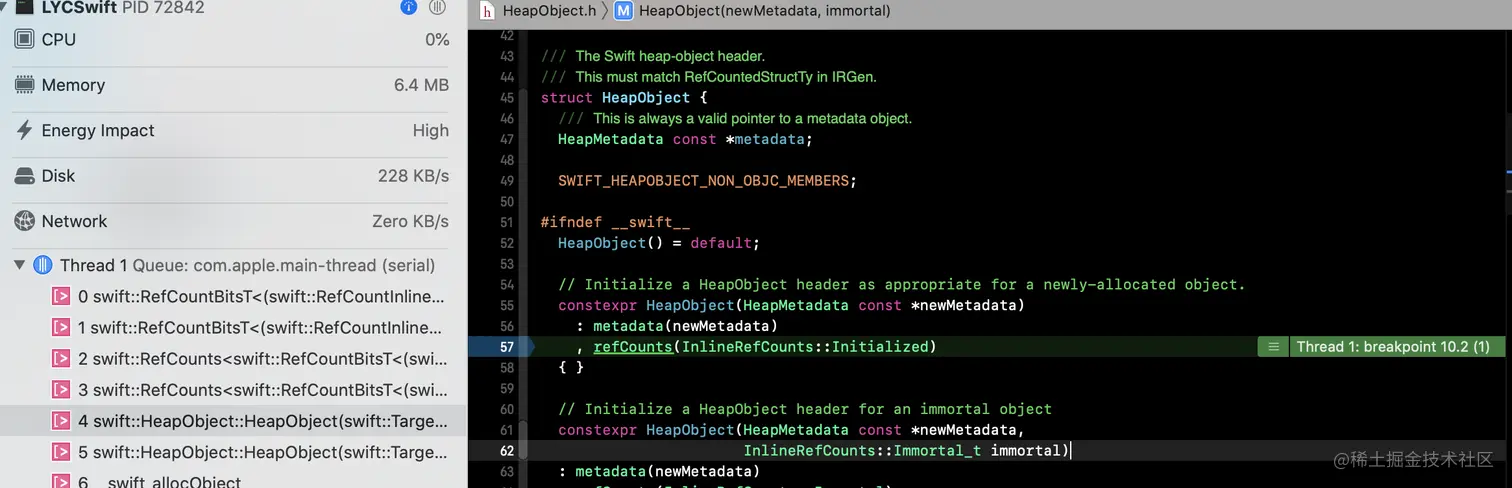Click the Energy Impact lightning icon

[24, 130]
